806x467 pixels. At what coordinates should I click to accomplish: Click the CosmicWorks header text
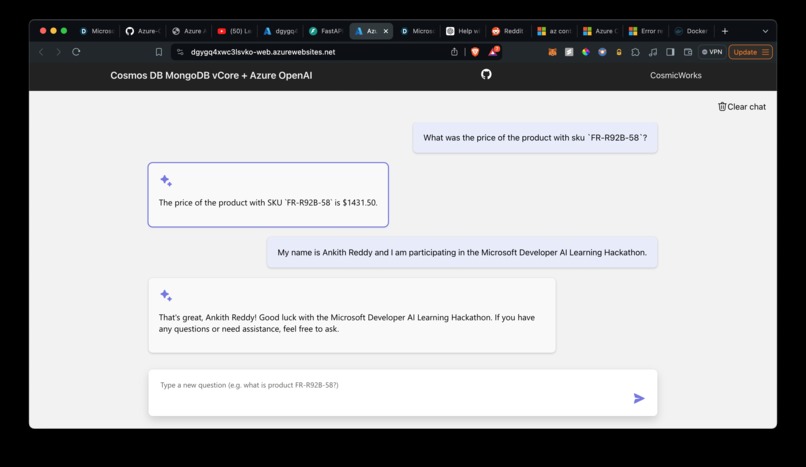tap(675, 75)
